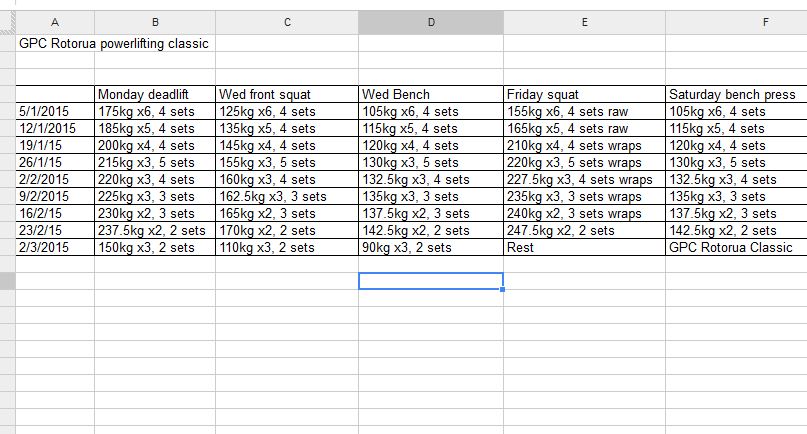The height and width of the screenshot is (434, 807).
Task: Select the Friday squat header cell
Action: click(x=585, y=95)
